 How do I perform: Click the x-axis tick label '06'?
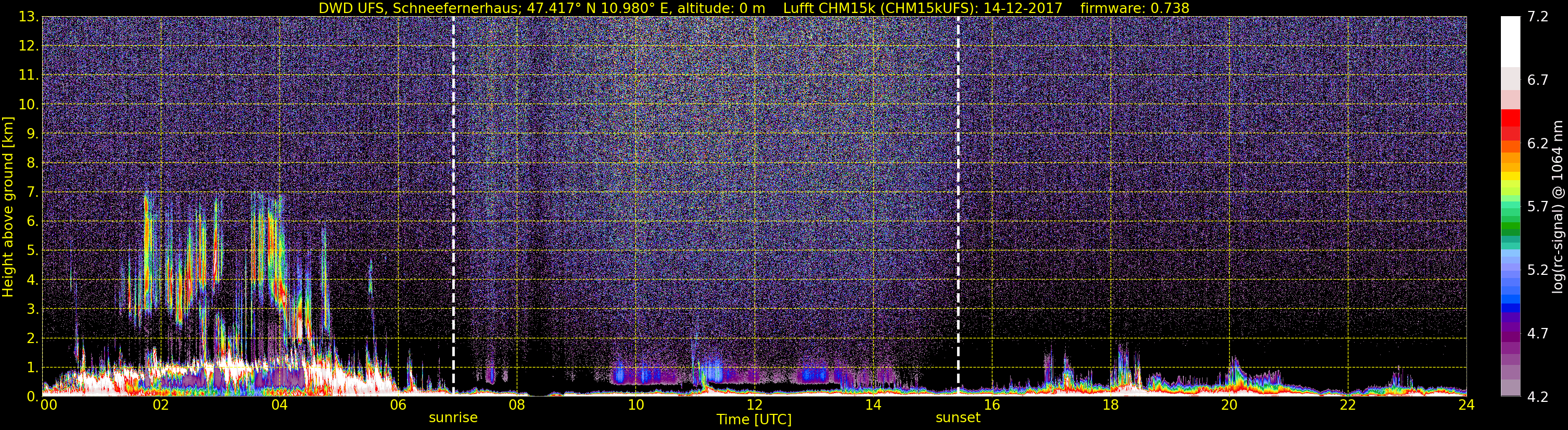398,405
